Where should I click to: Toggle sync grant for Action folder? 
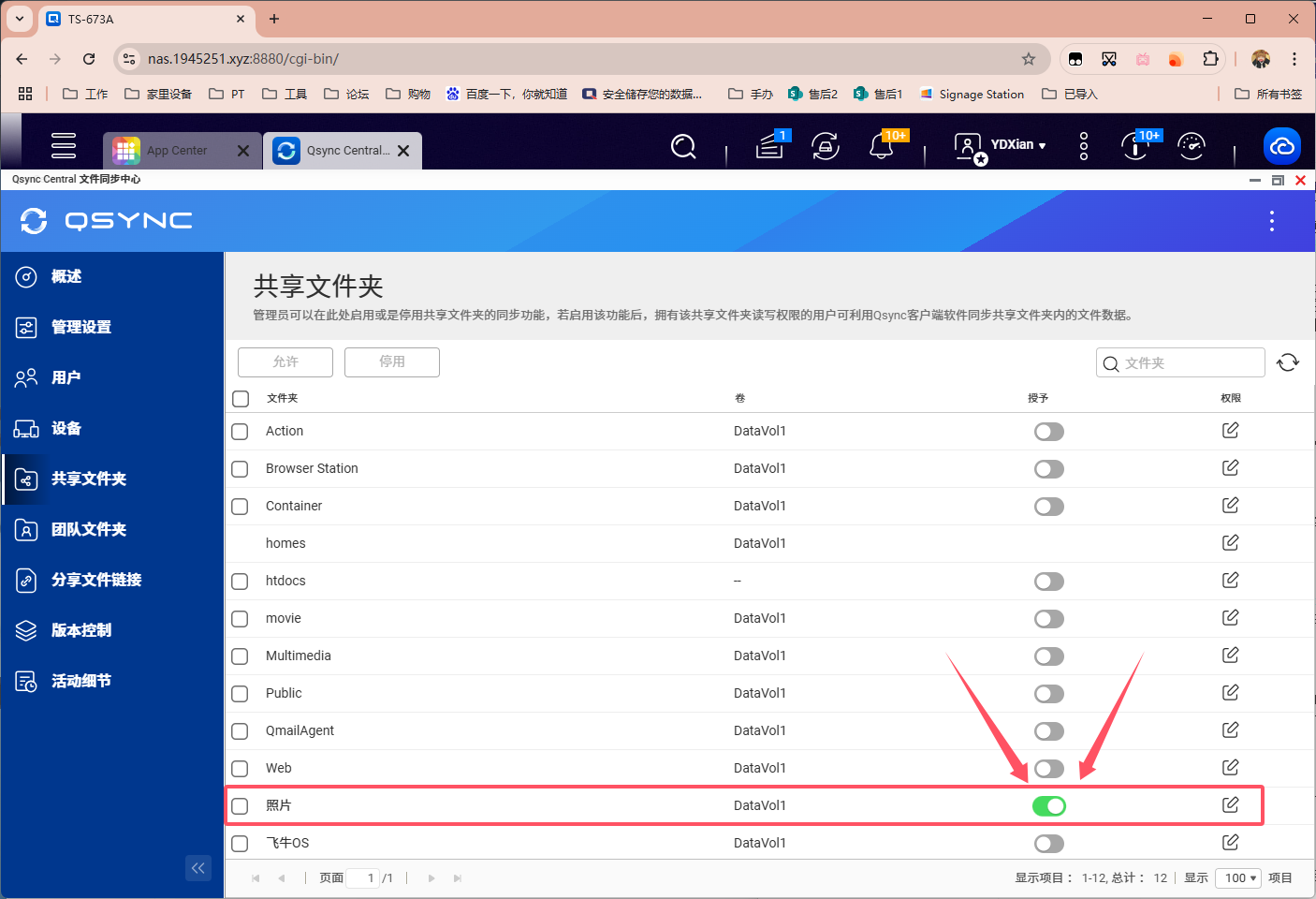(1049, 432)
